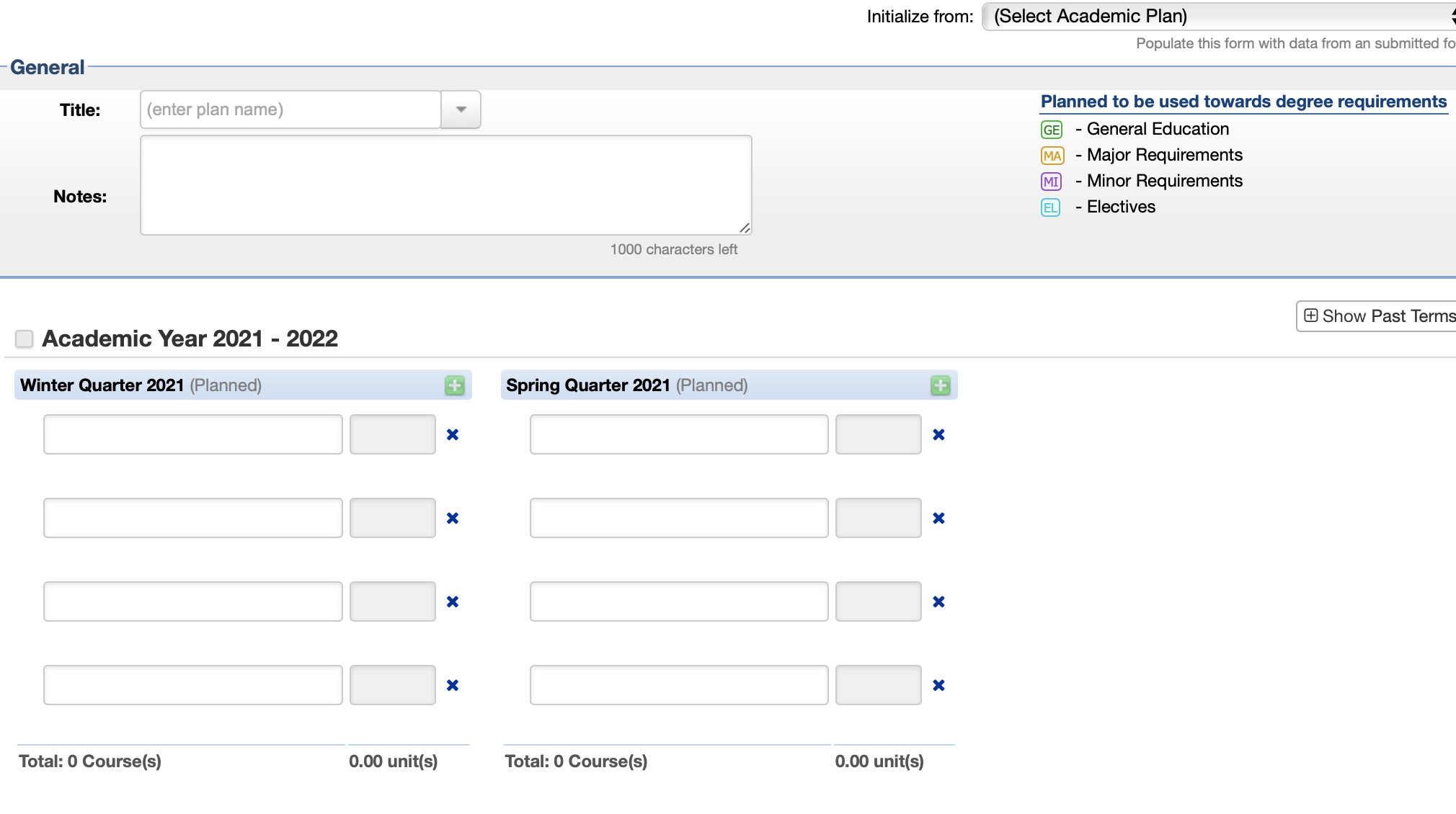Remove second course row in Winter Quarter
The width and height of the screenshot is (1456, 814).
pos(453,518)
